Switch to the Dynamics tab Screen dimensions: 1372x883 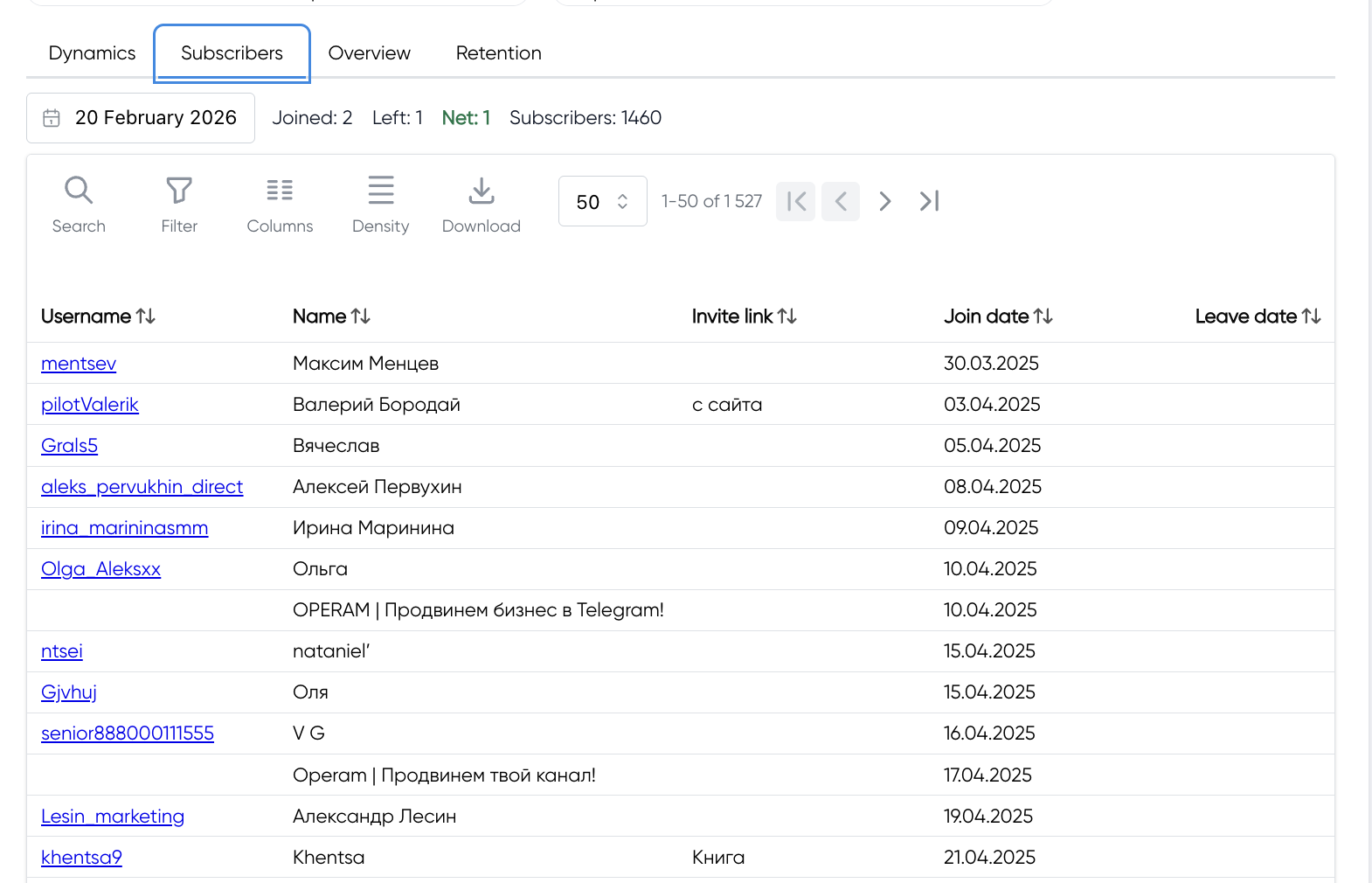click(x=92, y=53)
